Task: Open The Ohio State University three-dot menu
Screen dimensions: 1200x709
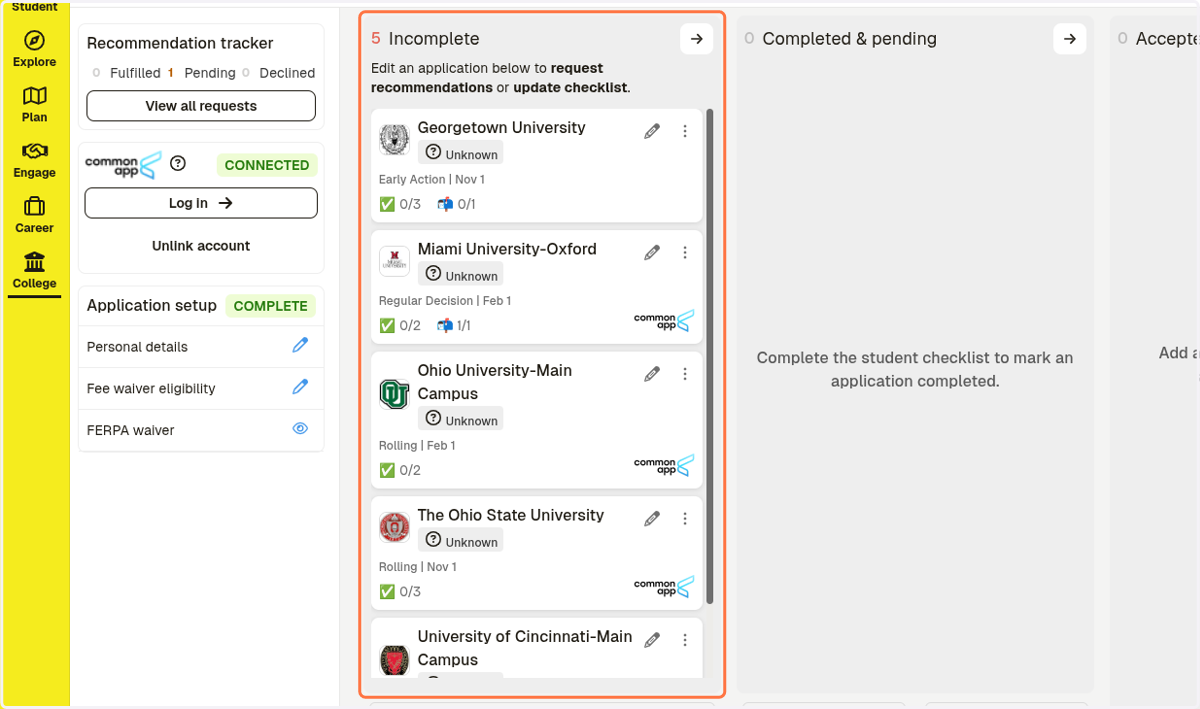Action: click(685, 518)
